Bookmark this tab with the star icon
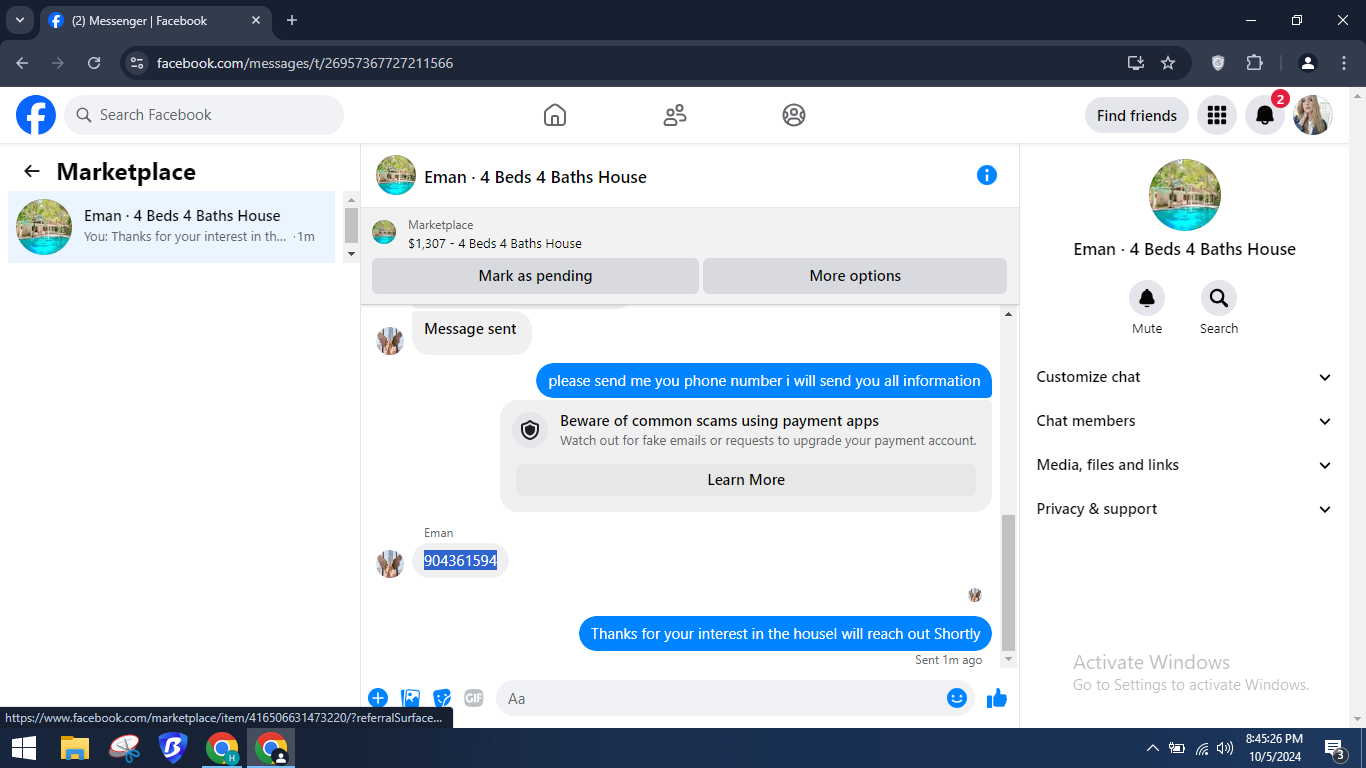Screen dimensions: 1366x768 (1168, 63)
